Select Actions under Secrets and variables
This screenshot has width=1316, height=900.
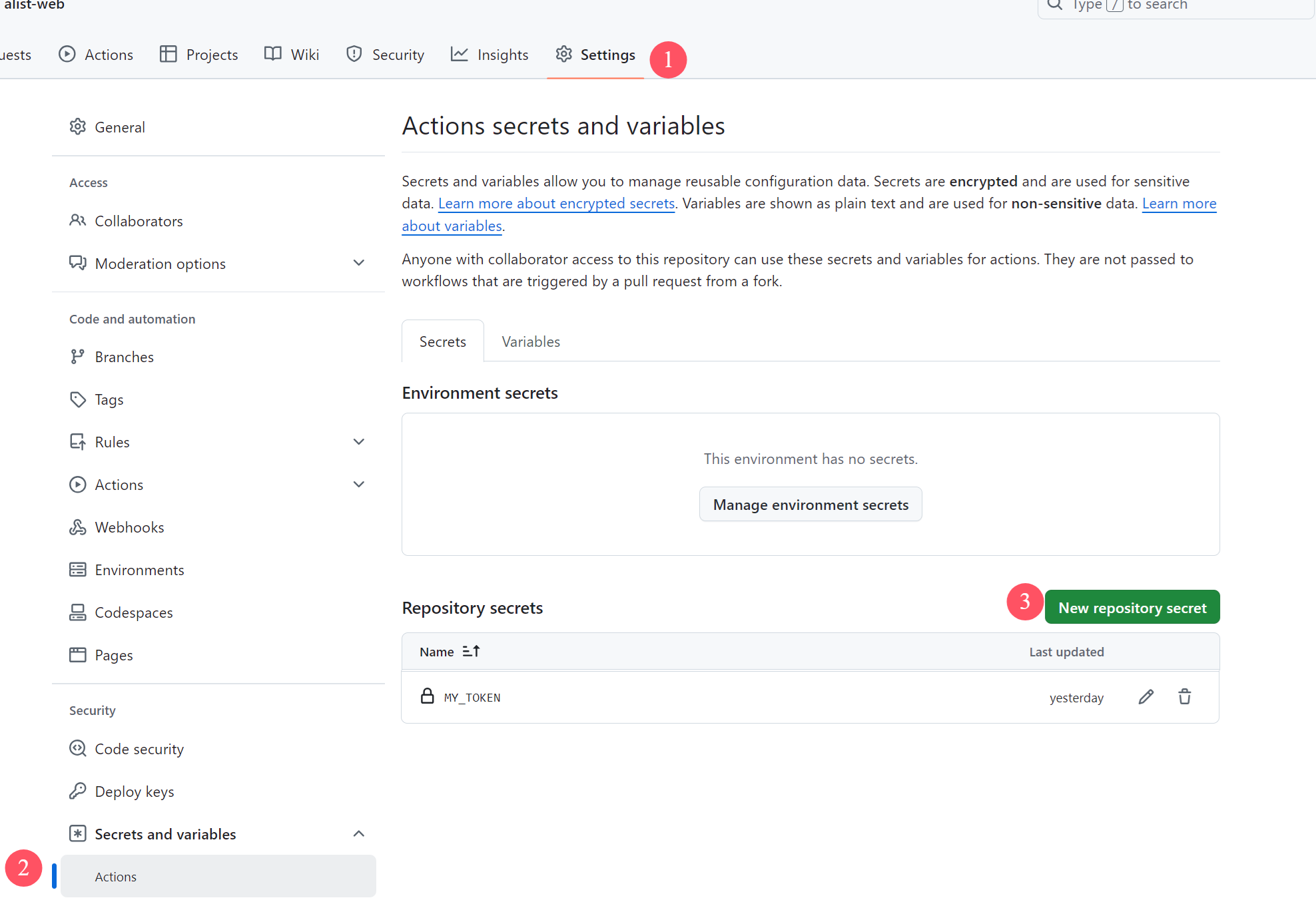[218, 877]
